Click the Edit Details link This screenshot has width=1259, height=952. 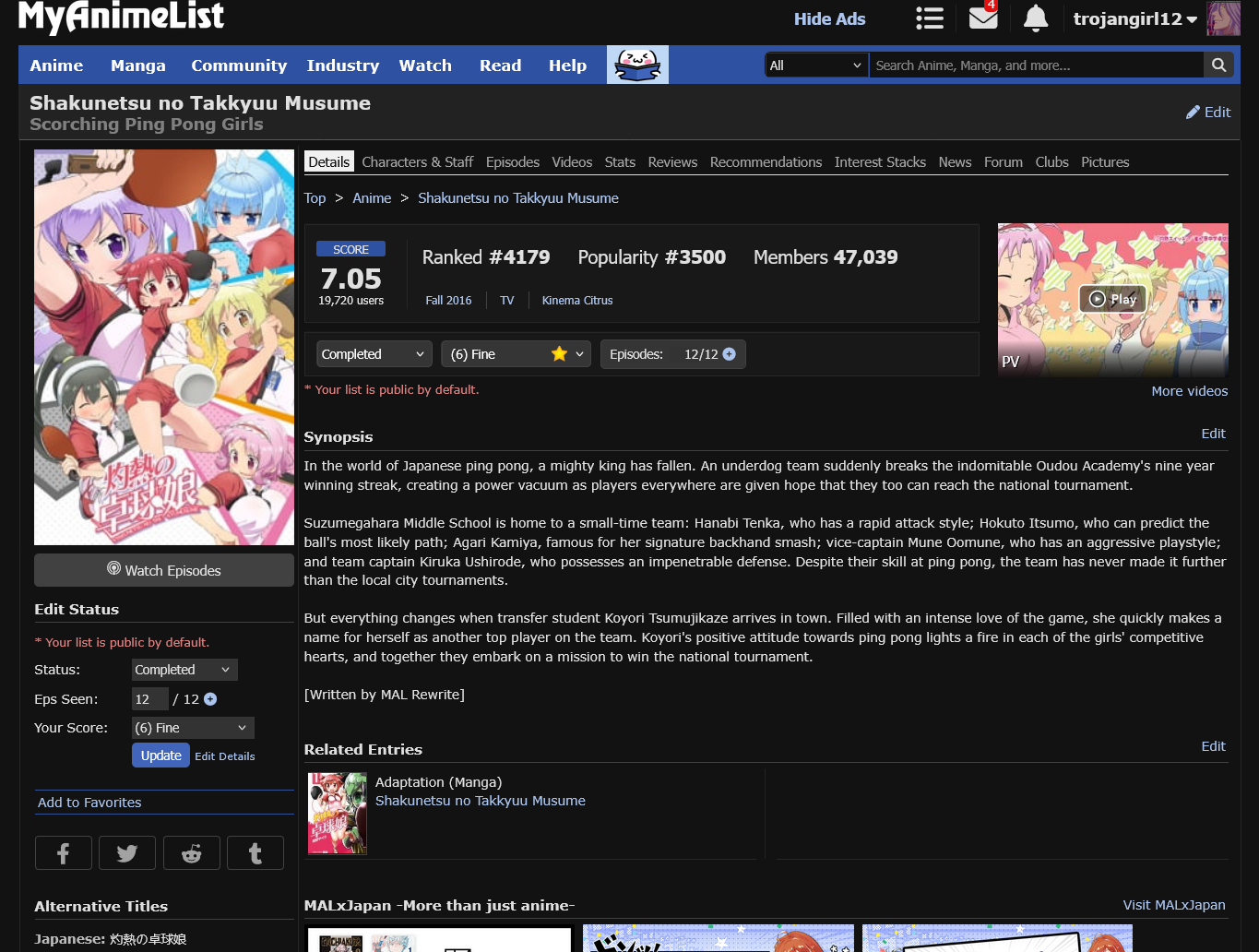tap(225, 756)
